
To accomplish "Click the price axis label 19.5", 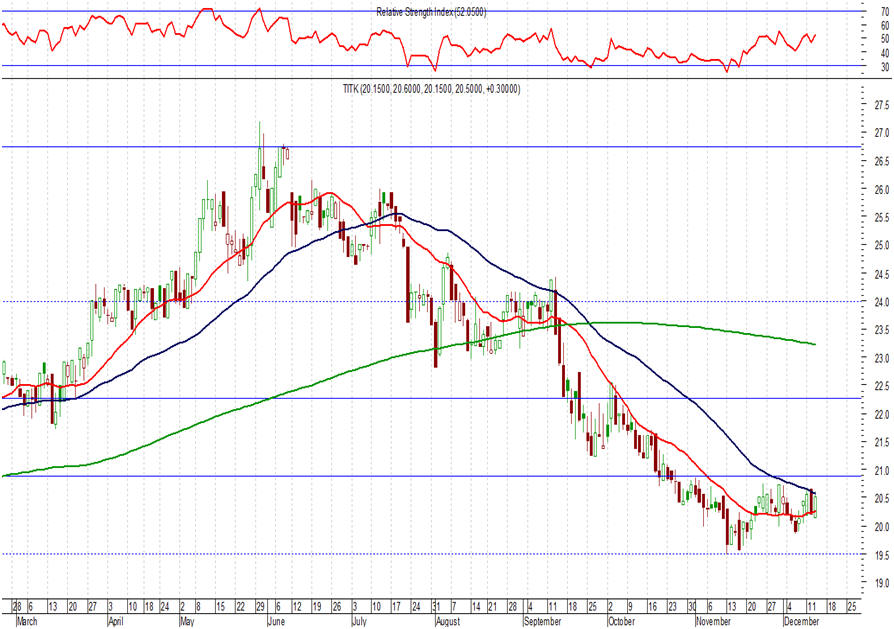I will [x=881, y=555].
